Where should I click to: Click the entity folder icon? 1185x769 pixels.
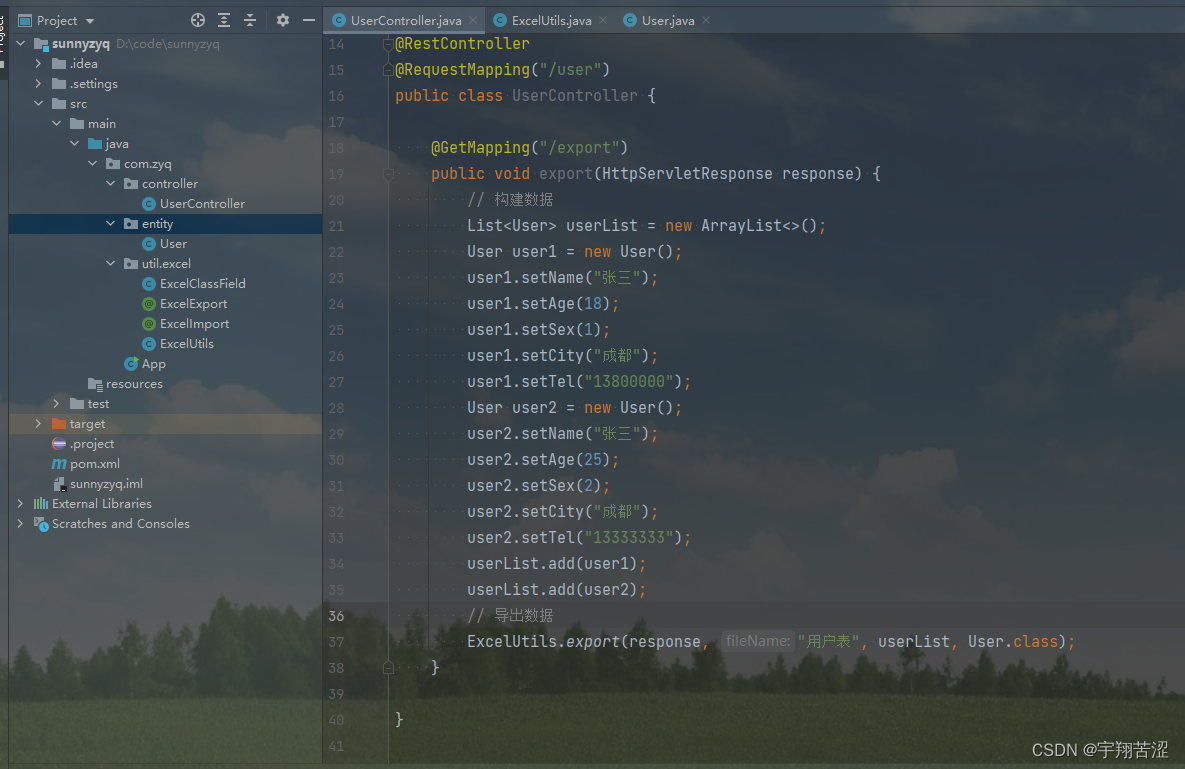pyautogui.click(x=131, y=224)
